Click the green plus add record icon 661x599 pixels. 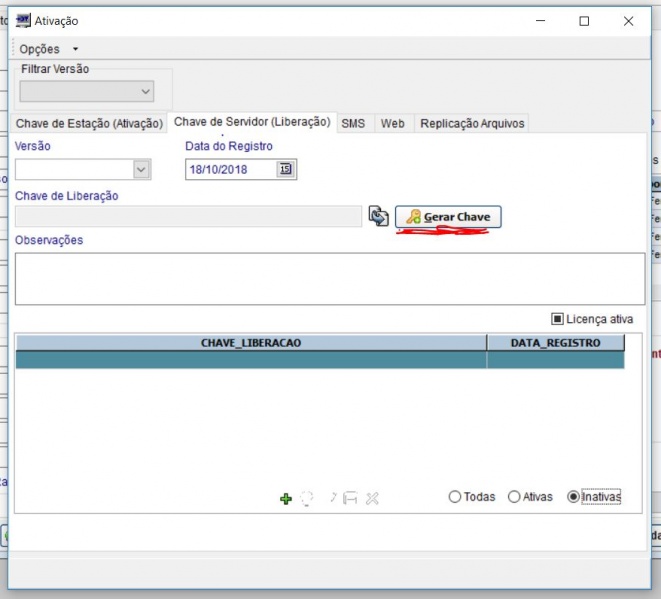pos(285,498)
